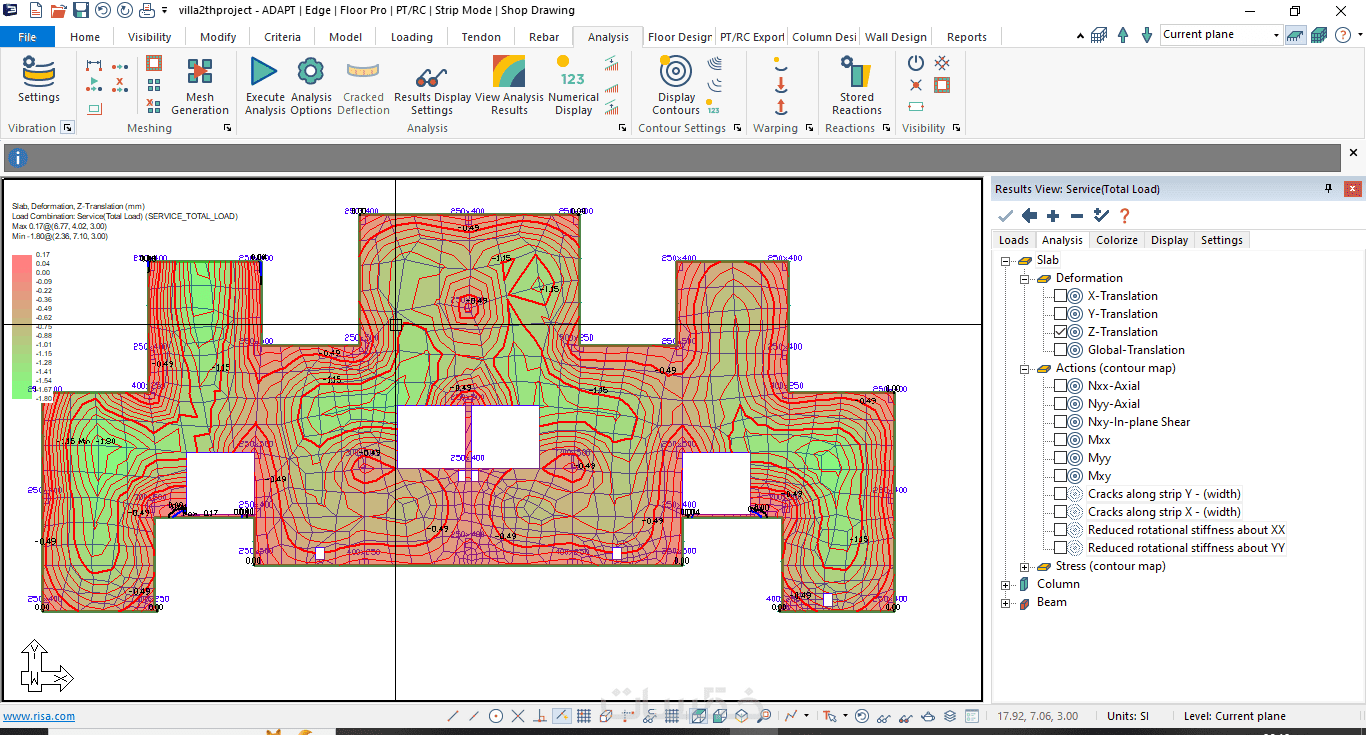Expand the Stress (contour map) node
The height and width of the screenshot is (735, 1366).
click(1024, 567)
